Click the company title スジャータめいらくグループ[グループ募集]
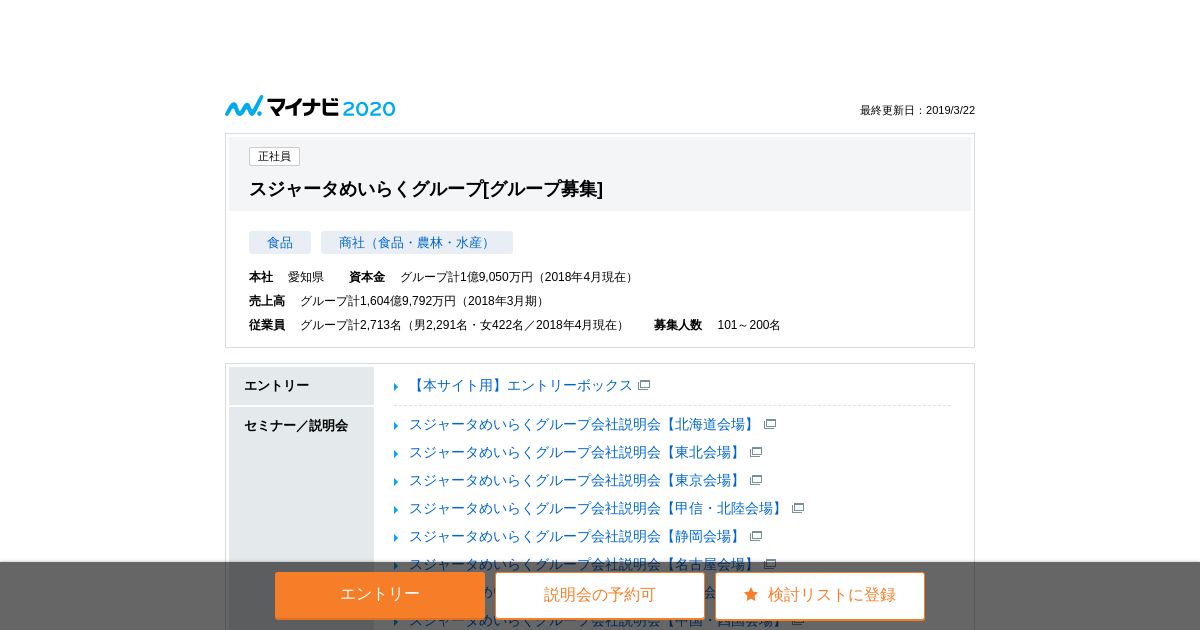The height and width of the screenshot is (630, 1200). [426, 189]
